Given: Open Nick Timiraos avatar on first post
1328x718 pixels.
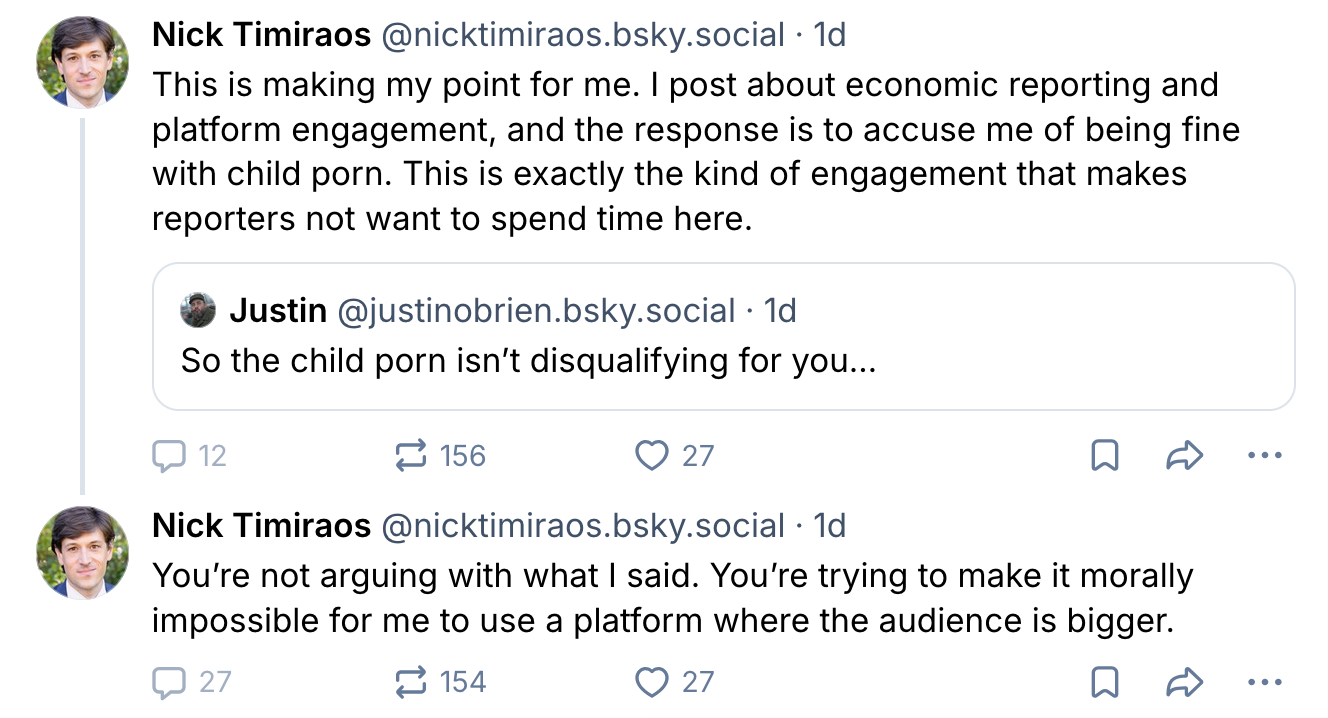Looking at the screenshot, I should [x=83, y=62].
